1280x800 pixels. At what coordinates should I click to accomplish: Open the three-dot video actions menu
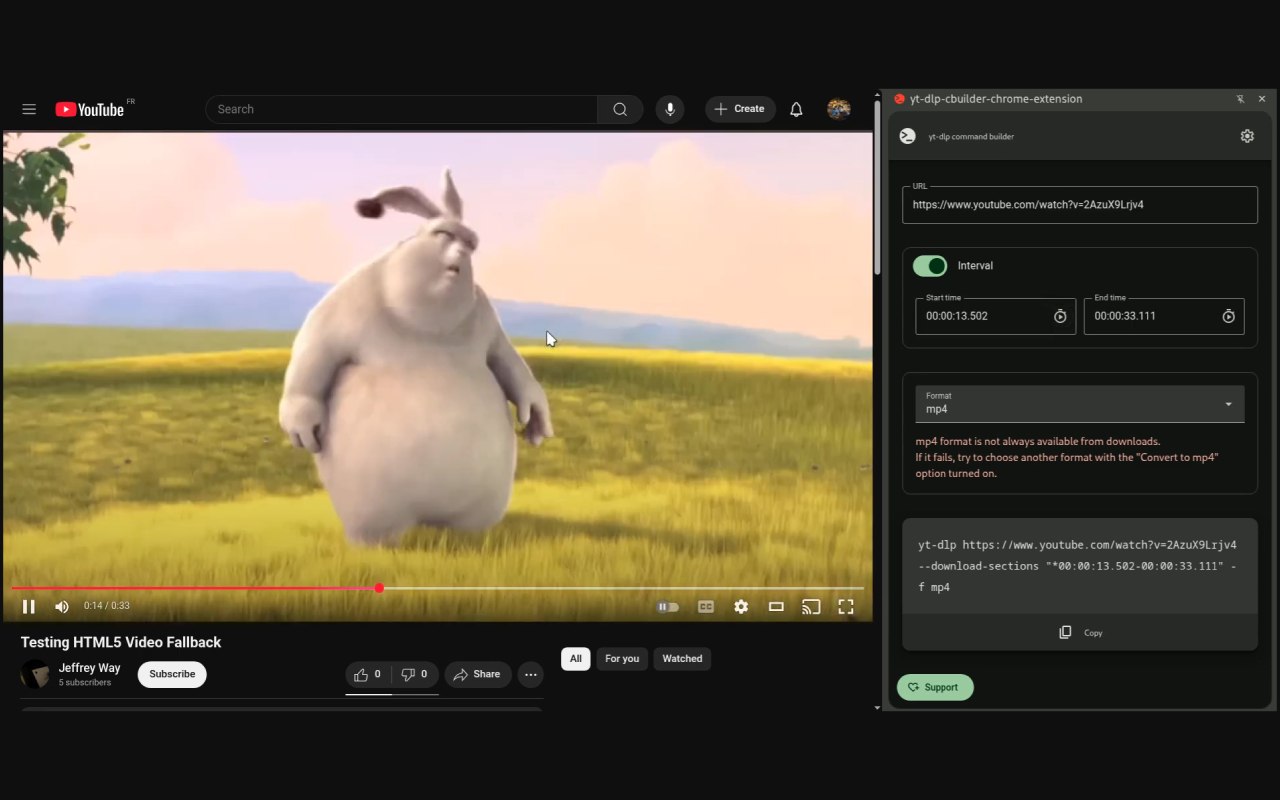[531, 675]
